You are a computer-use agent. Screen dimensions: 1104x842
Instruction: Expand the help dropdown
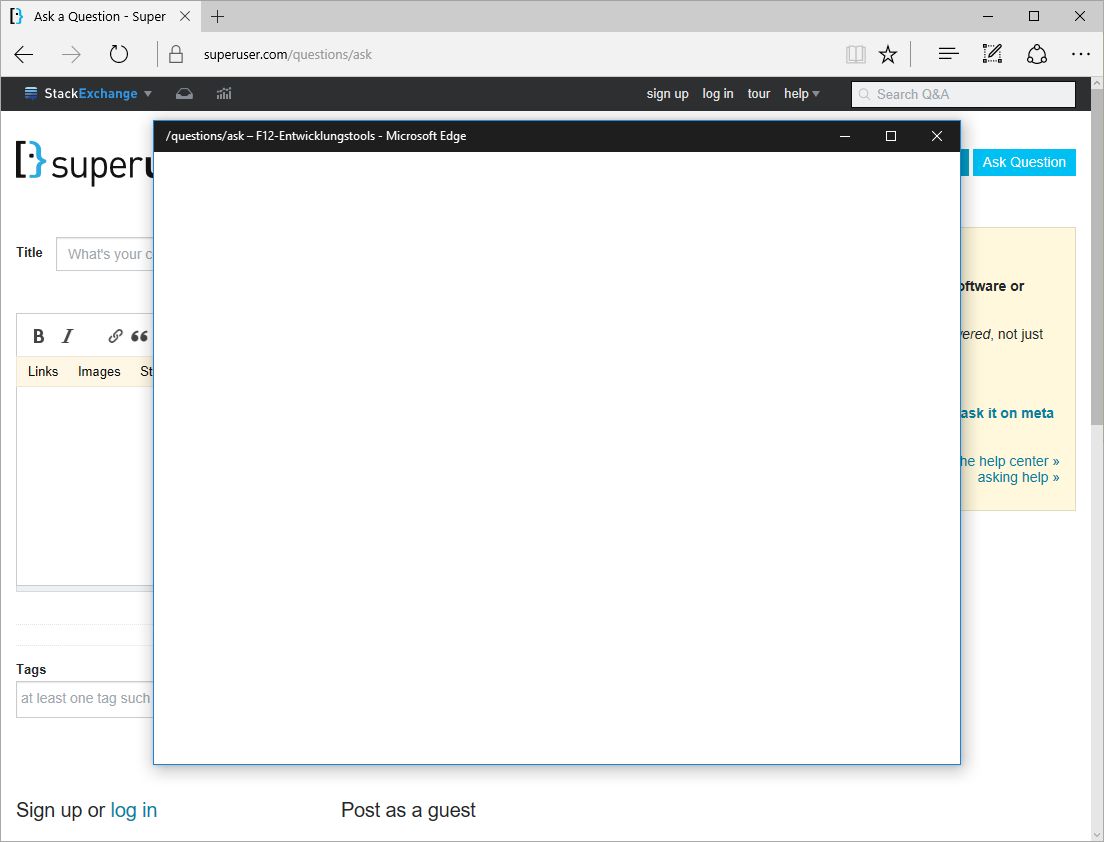click(x=801, y=94)
